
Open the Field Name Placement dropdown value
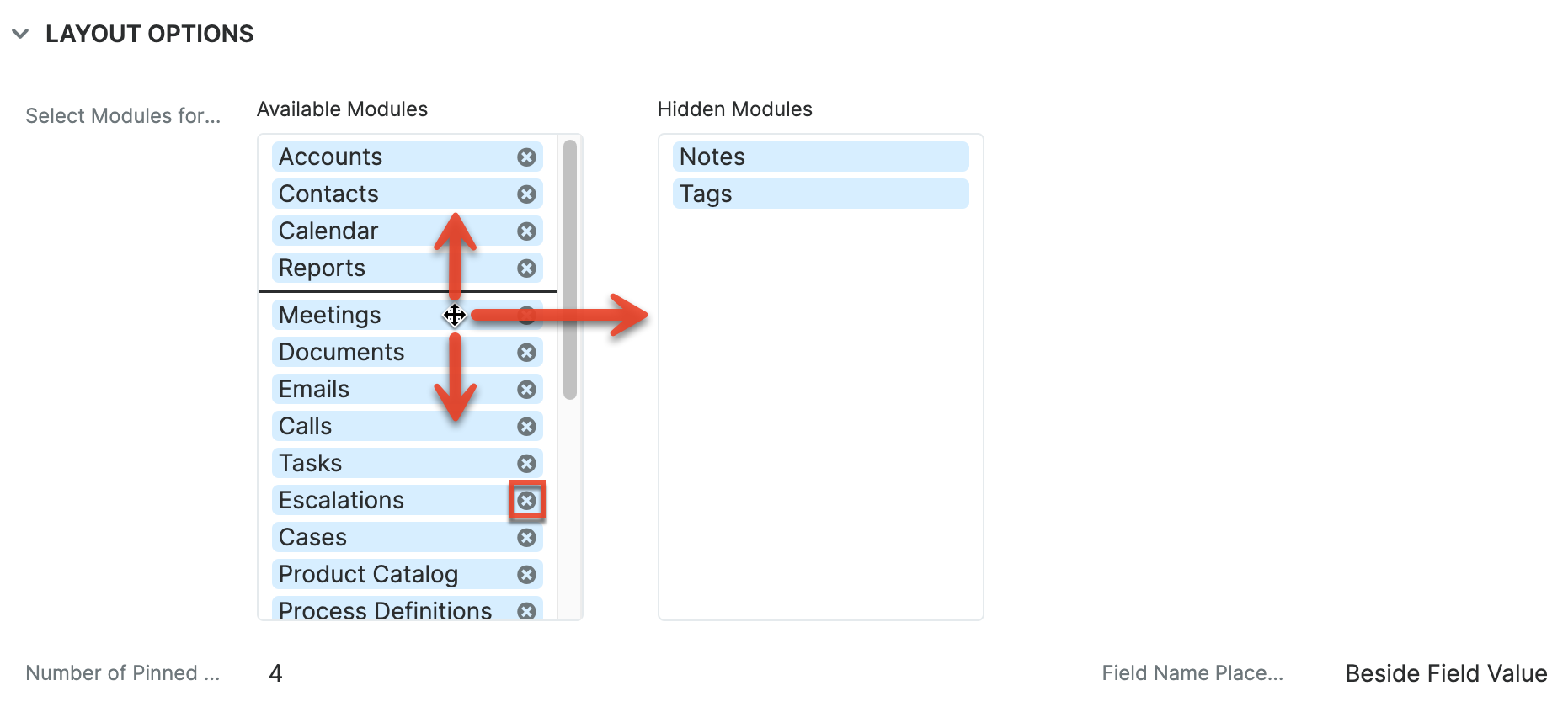(x=1445, y=673)
